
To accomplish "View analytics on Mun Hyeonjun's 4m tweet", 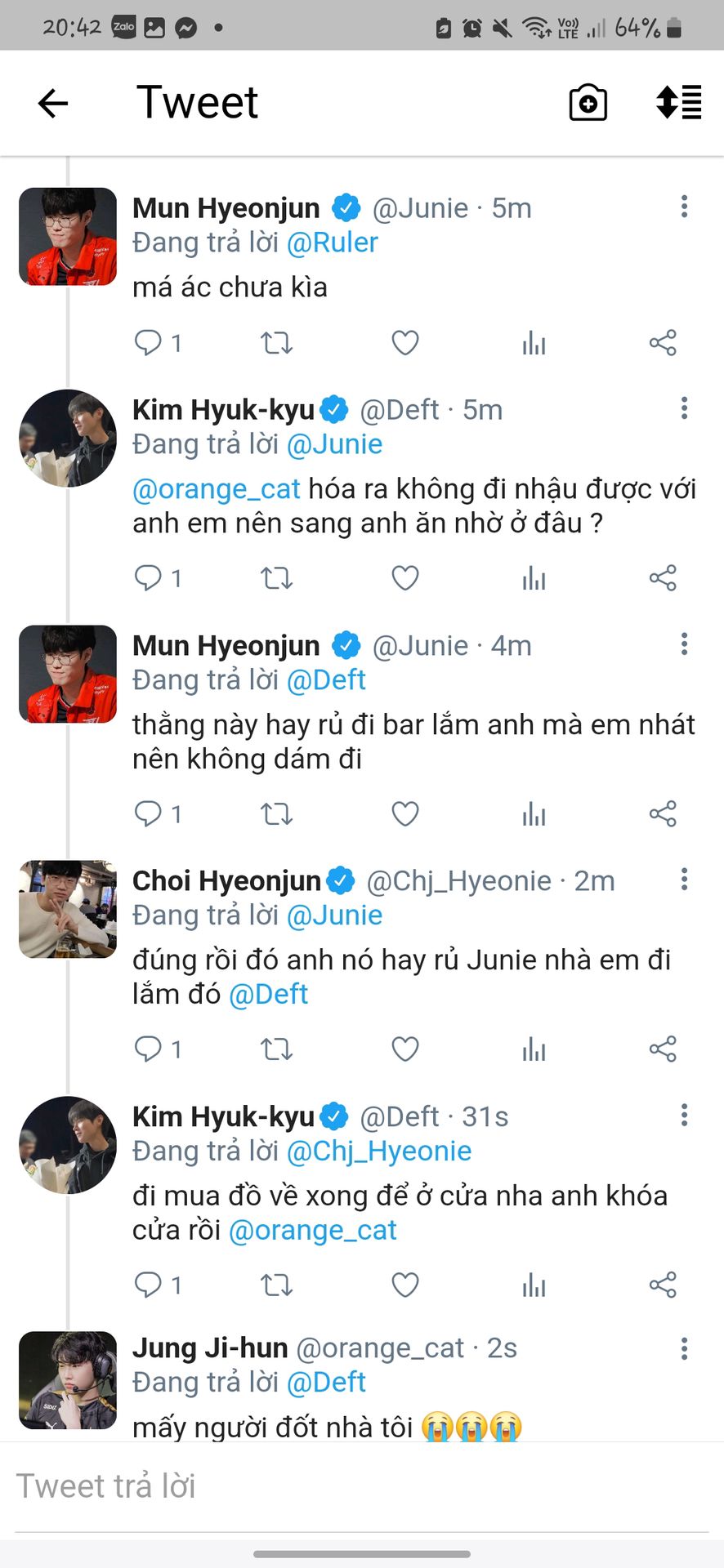I will (534, 813).
